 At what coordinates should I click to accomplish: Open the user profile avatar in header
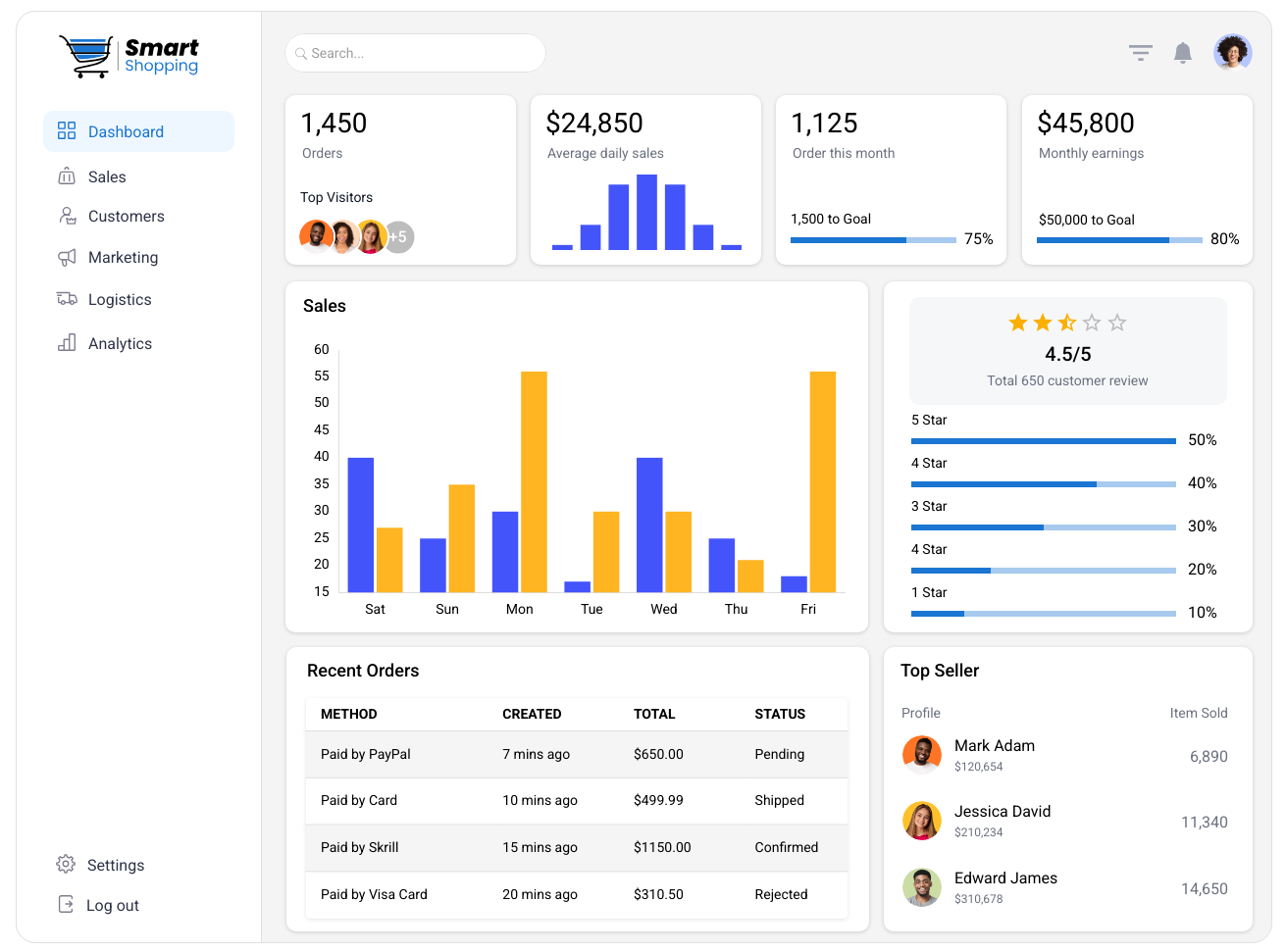click(1233, 52)
